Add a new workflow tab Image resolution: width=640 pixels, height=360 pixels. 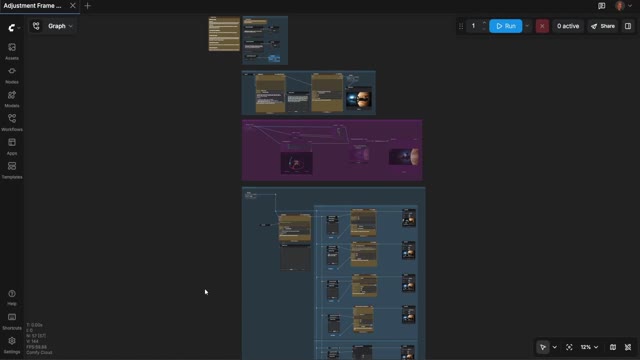(x=87, y=6)
